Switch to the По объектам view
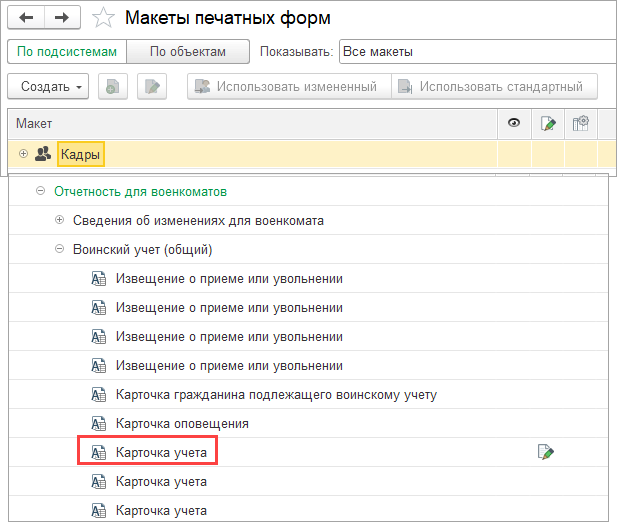The width and height of the screenshot is (617, 522). tap(188, 51)
